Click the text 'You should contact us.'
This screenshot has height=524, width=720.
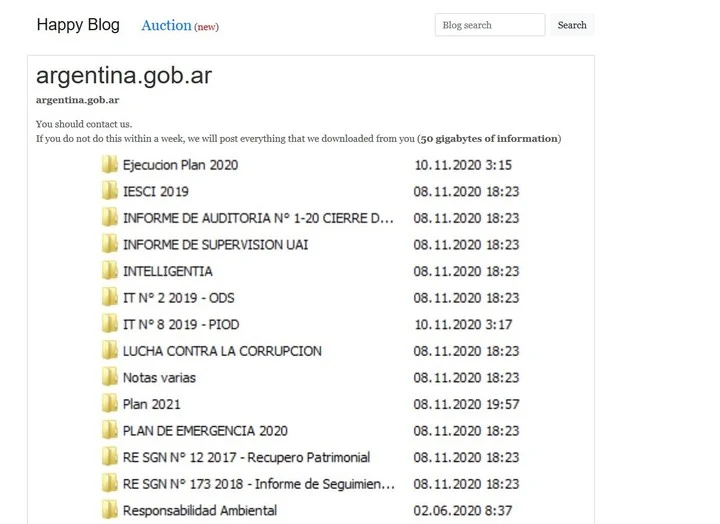[84, 124]
